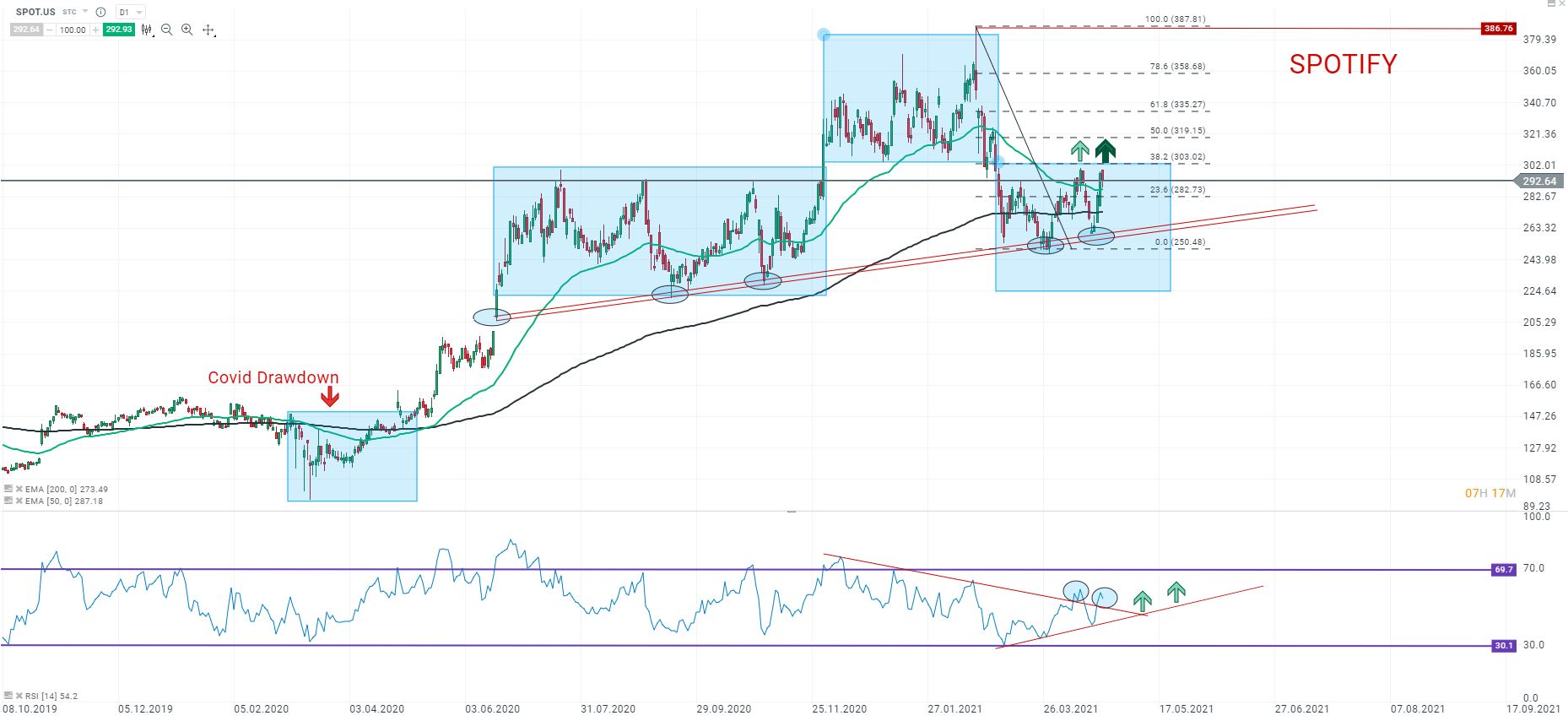The image size is (1568, 721).
Task: Click the 07H 17M candle countdown timer
Action: click(1490, 493)
